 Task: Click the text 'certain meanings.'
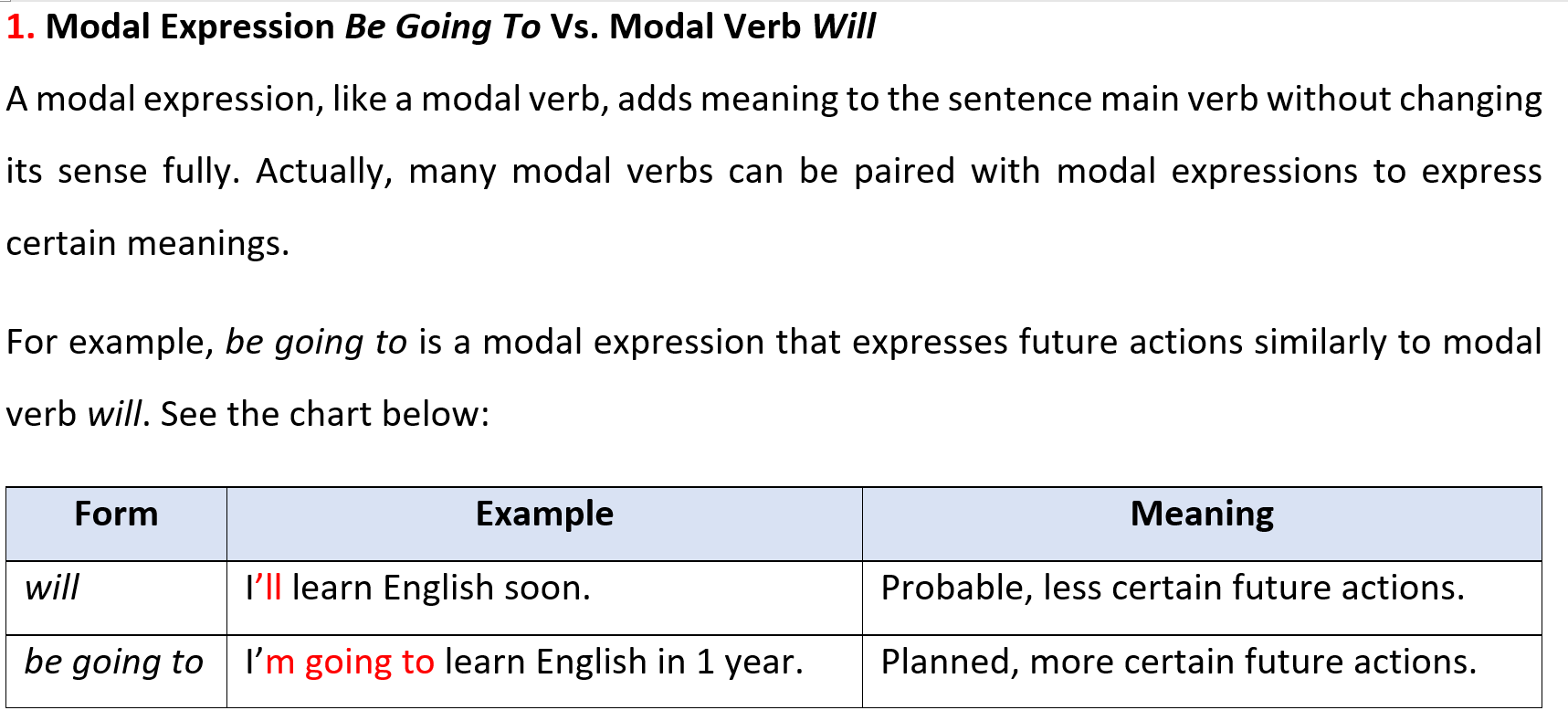point(148,244)
